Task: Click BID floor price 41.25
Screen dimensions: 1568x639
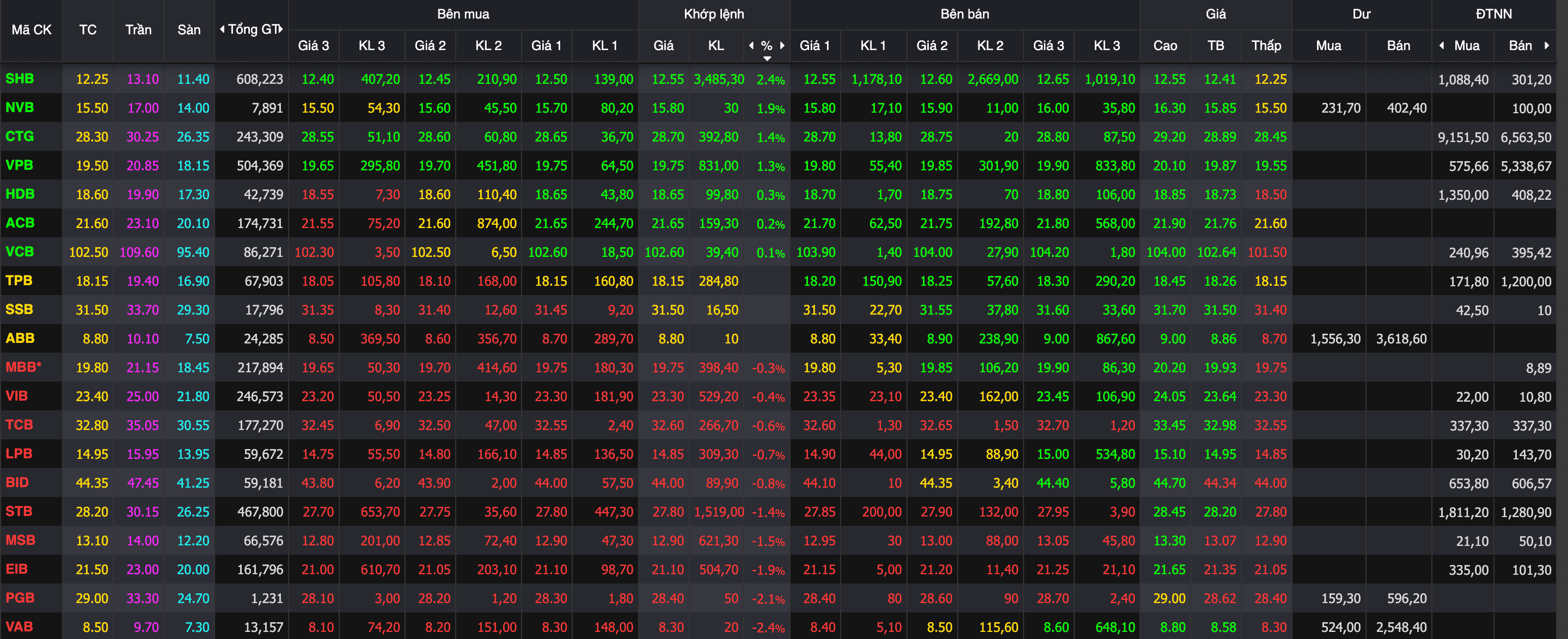Action: click(x=193, y=483)
